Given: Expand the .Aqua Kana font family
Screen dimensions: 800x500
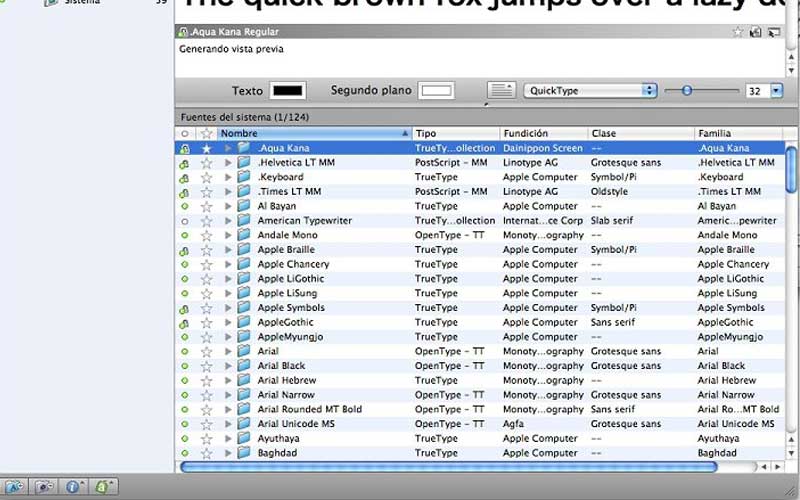Looking at the screenshot, I should (x=228, y=148).
